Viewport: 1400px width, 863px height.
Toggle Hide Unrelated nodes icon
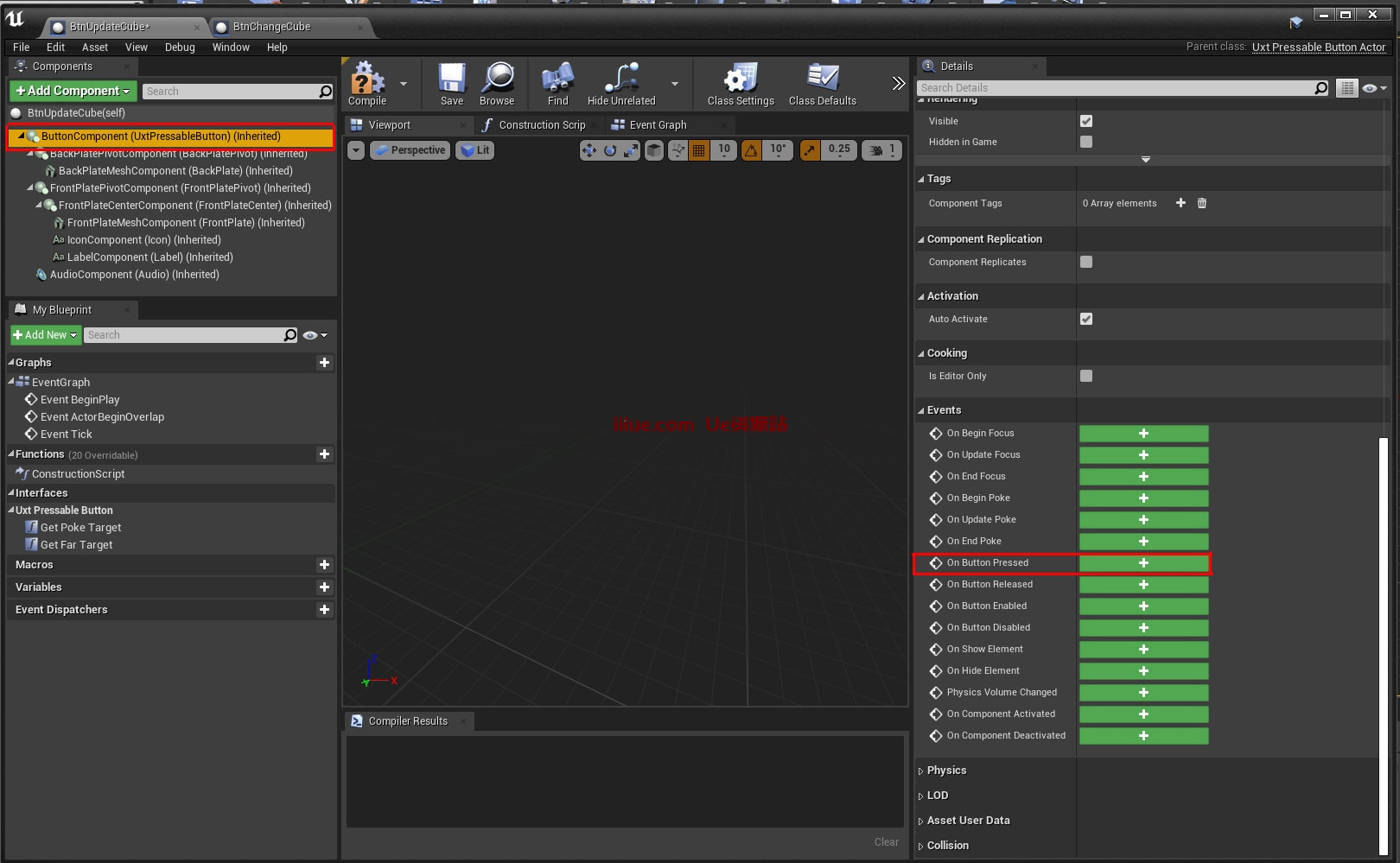point(621,83)
